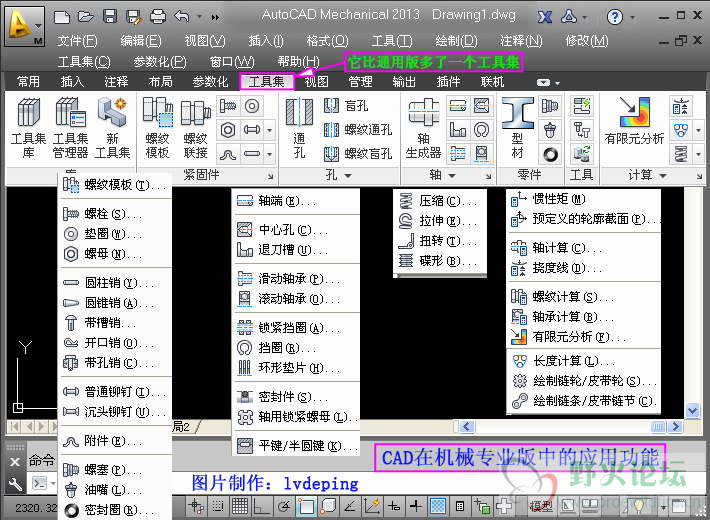This screenshot has width=710, height=520.
Task: Choose 滚动轴承(O)... from the shaft menu
Action: 297,299
